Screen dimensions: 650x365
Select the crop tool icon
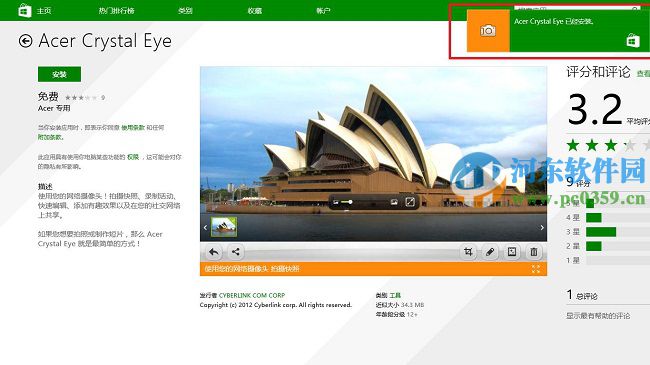pyautogui.click(x=468, y=252)
